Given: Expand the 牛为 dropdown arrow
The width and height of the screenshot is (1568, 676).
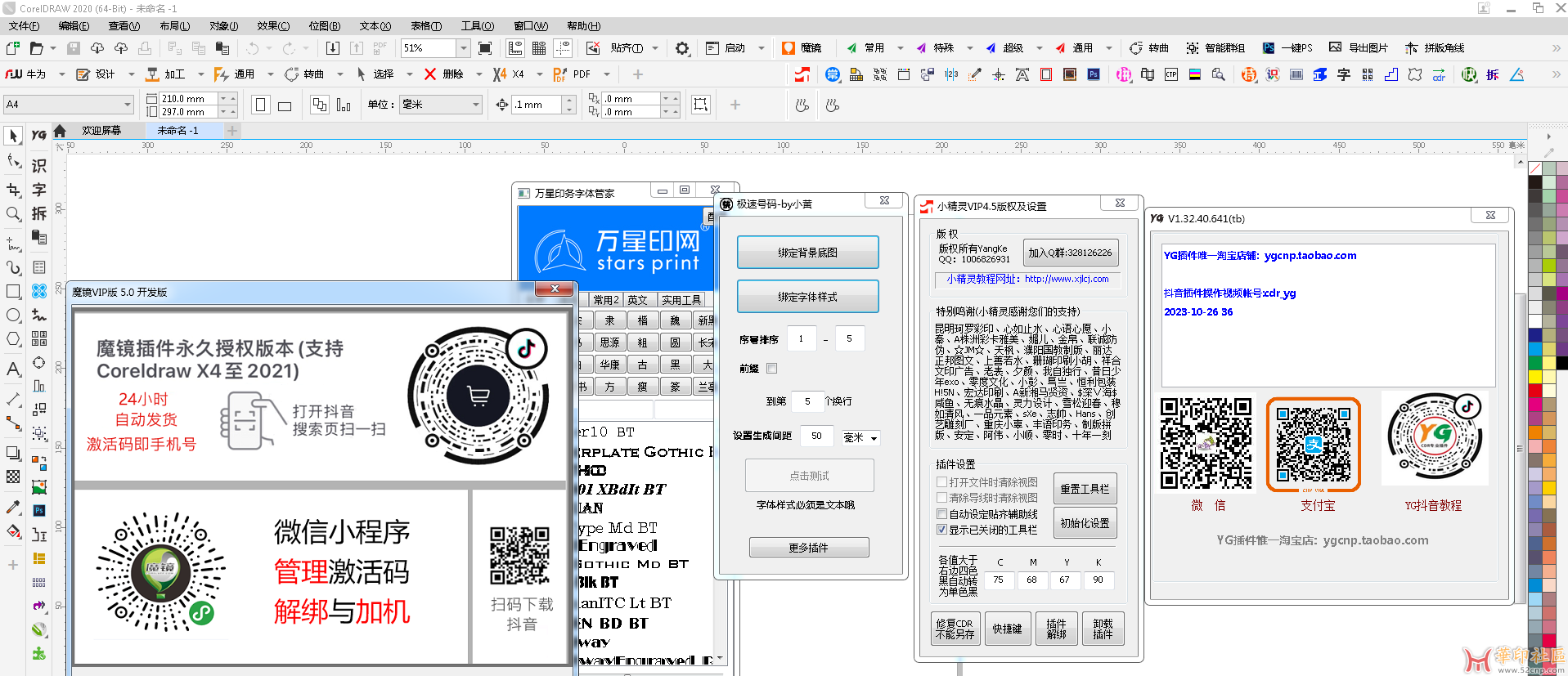Looking at the screenshot, I should [x=61, y=74].
